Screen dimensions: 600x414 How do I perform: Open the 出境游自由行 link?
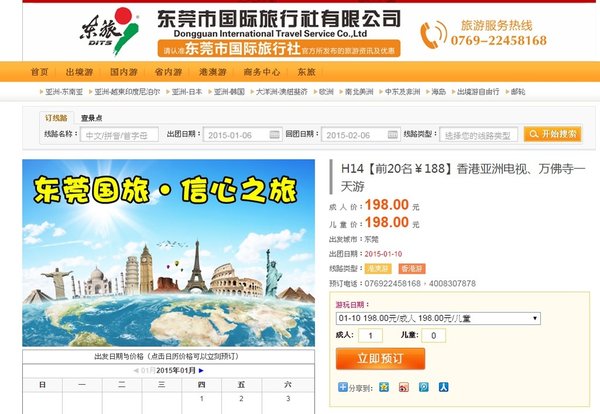pyautogui.click(x=478, y=92)
